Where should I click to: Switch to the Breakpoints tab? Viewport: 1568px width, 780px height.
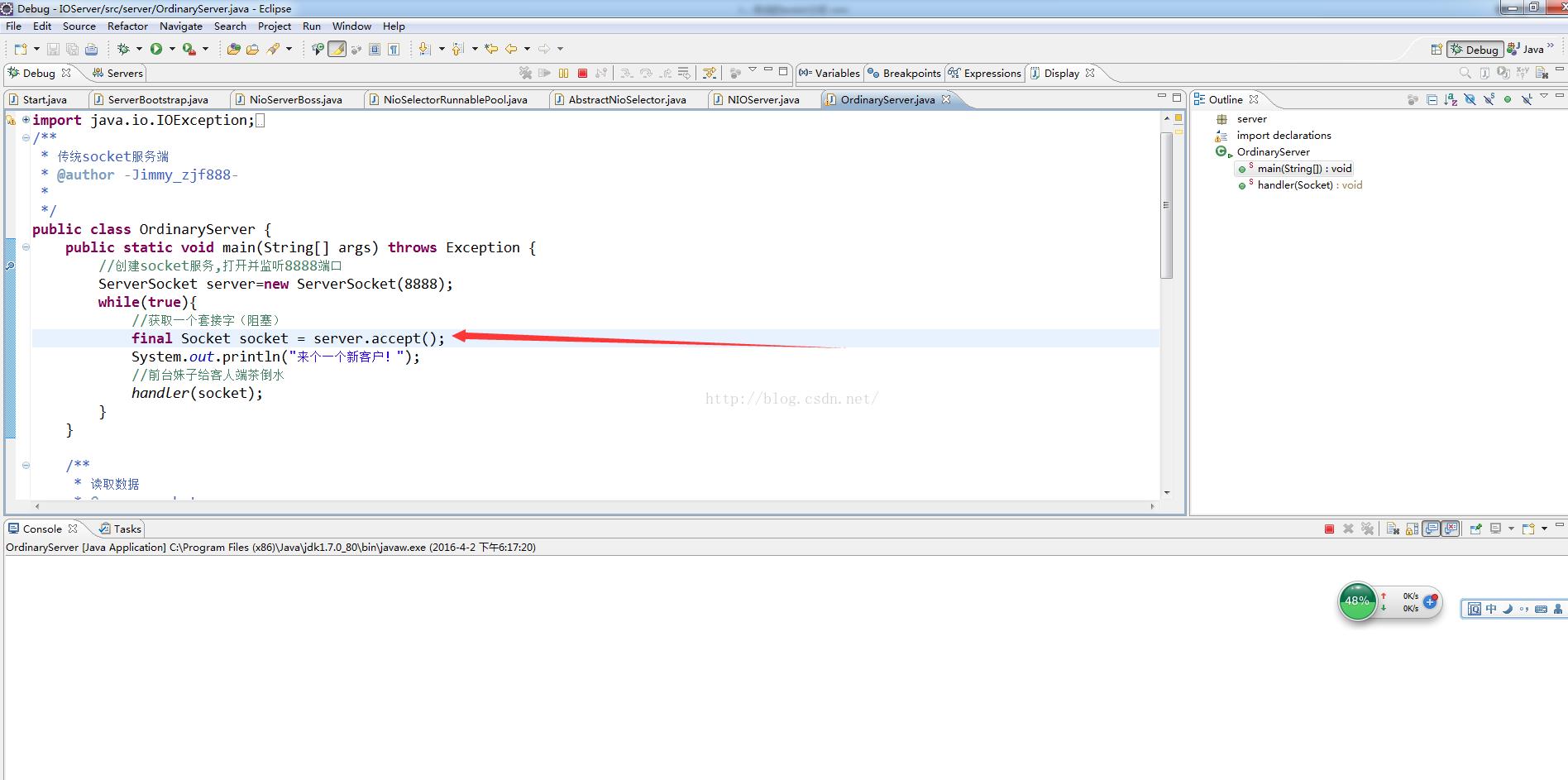(x=904, y=73)
